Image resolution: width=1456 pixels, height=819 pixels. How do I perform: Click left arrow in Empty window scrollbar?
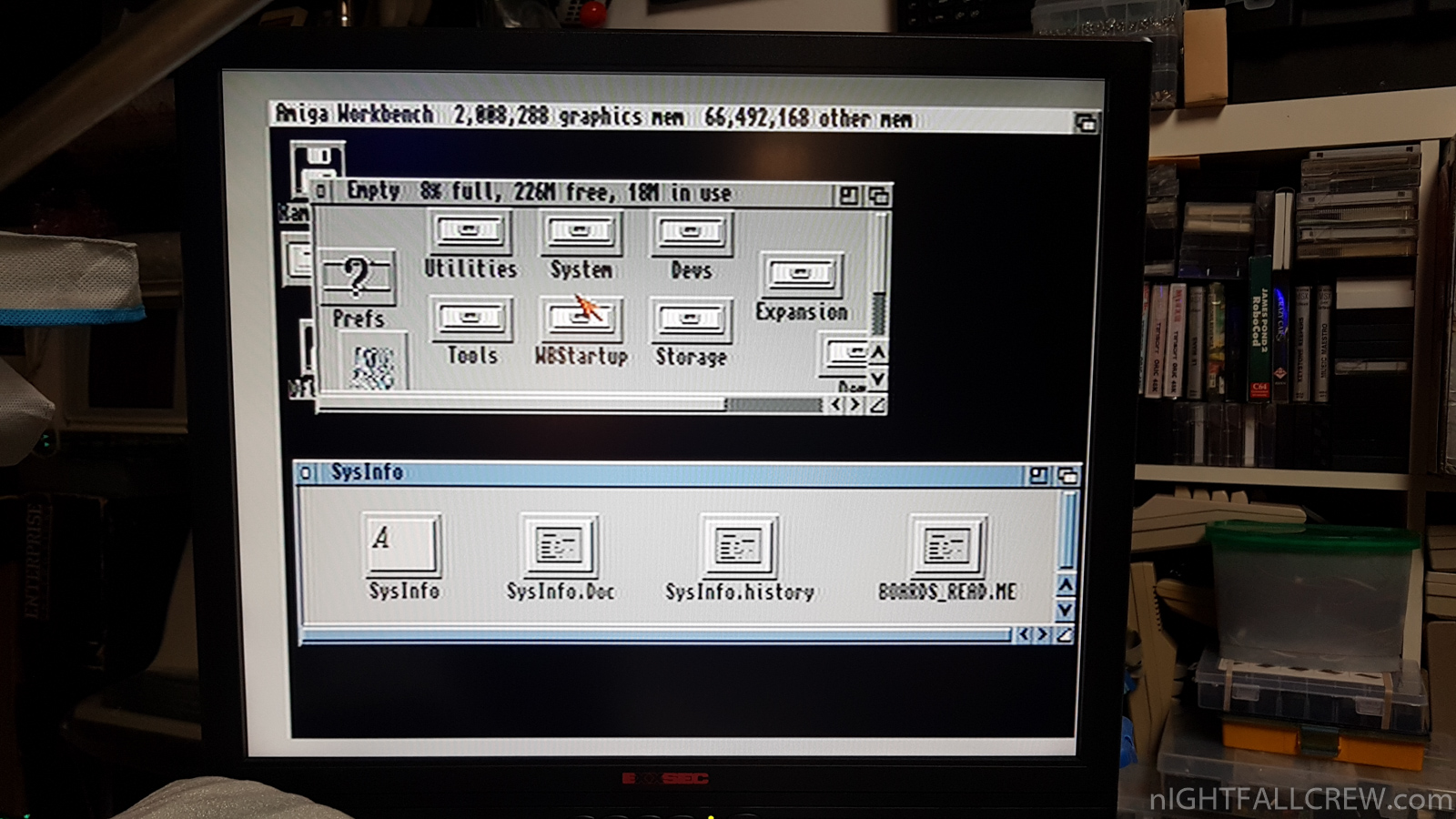(x=836, y=405)
